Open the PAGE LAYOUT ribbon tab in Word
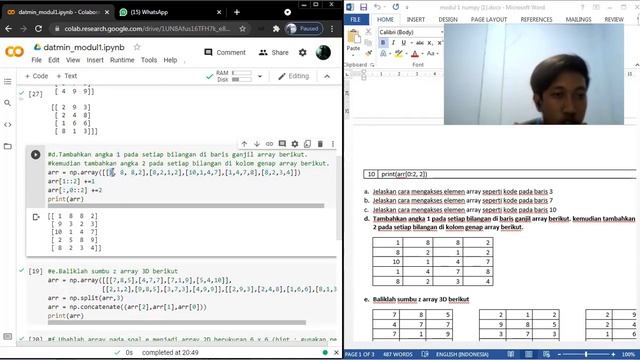The width and height of the screenshot is (640, 360). pos(489,20)
